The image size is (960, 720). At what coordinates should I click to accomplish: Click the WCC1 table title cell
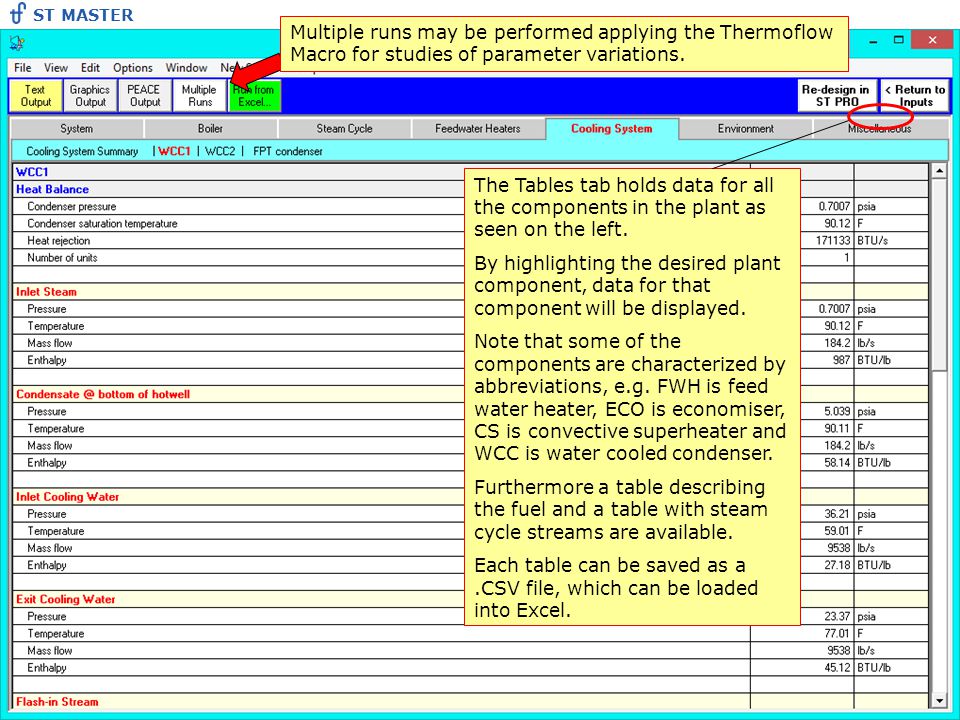[32, 172]
